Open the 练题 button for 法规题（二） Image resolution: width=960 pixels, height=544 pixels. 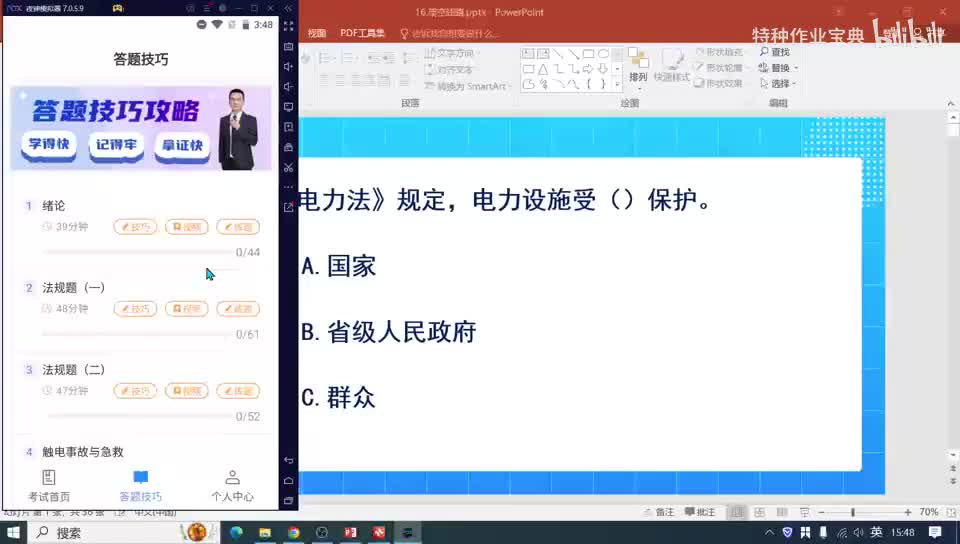[238, 391]
